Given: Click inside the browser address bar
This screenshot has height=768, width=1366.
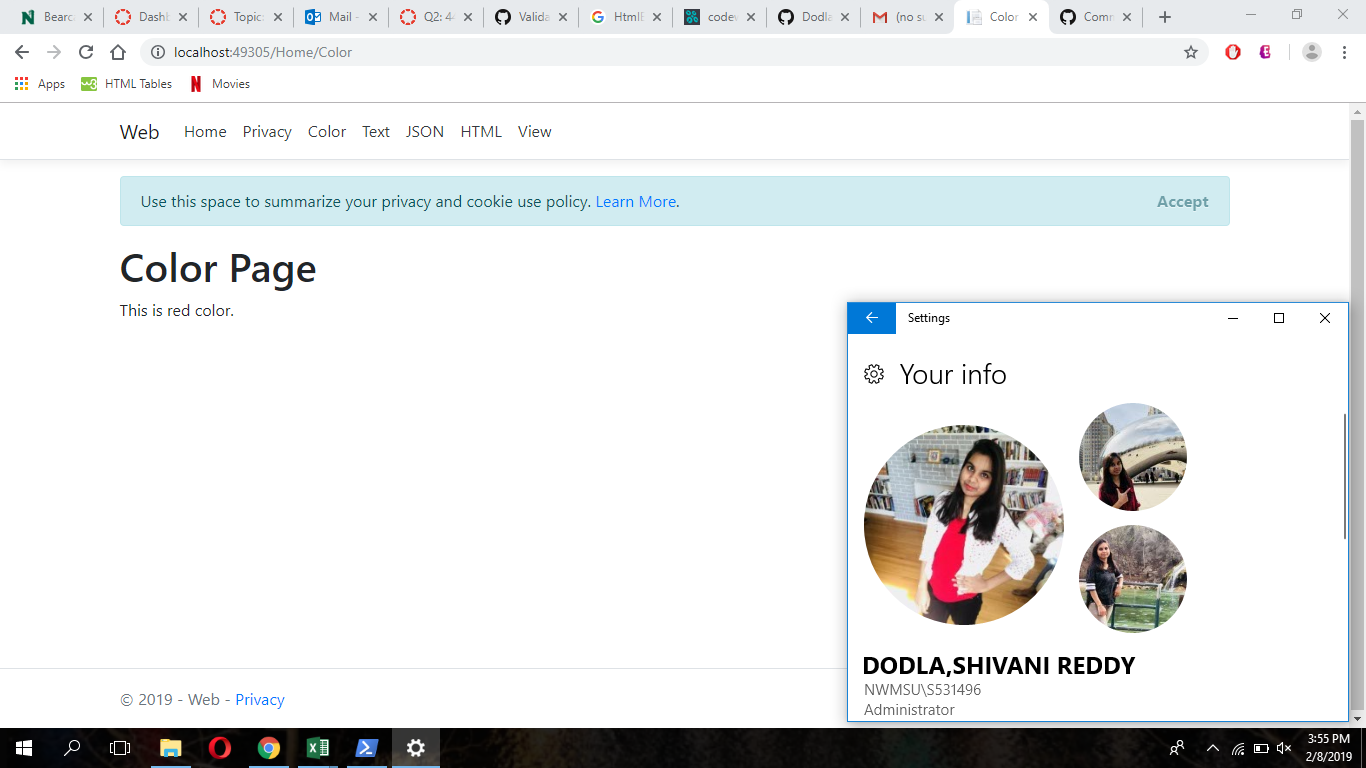Looking at the screenshot, I should (x=500, y=51).
